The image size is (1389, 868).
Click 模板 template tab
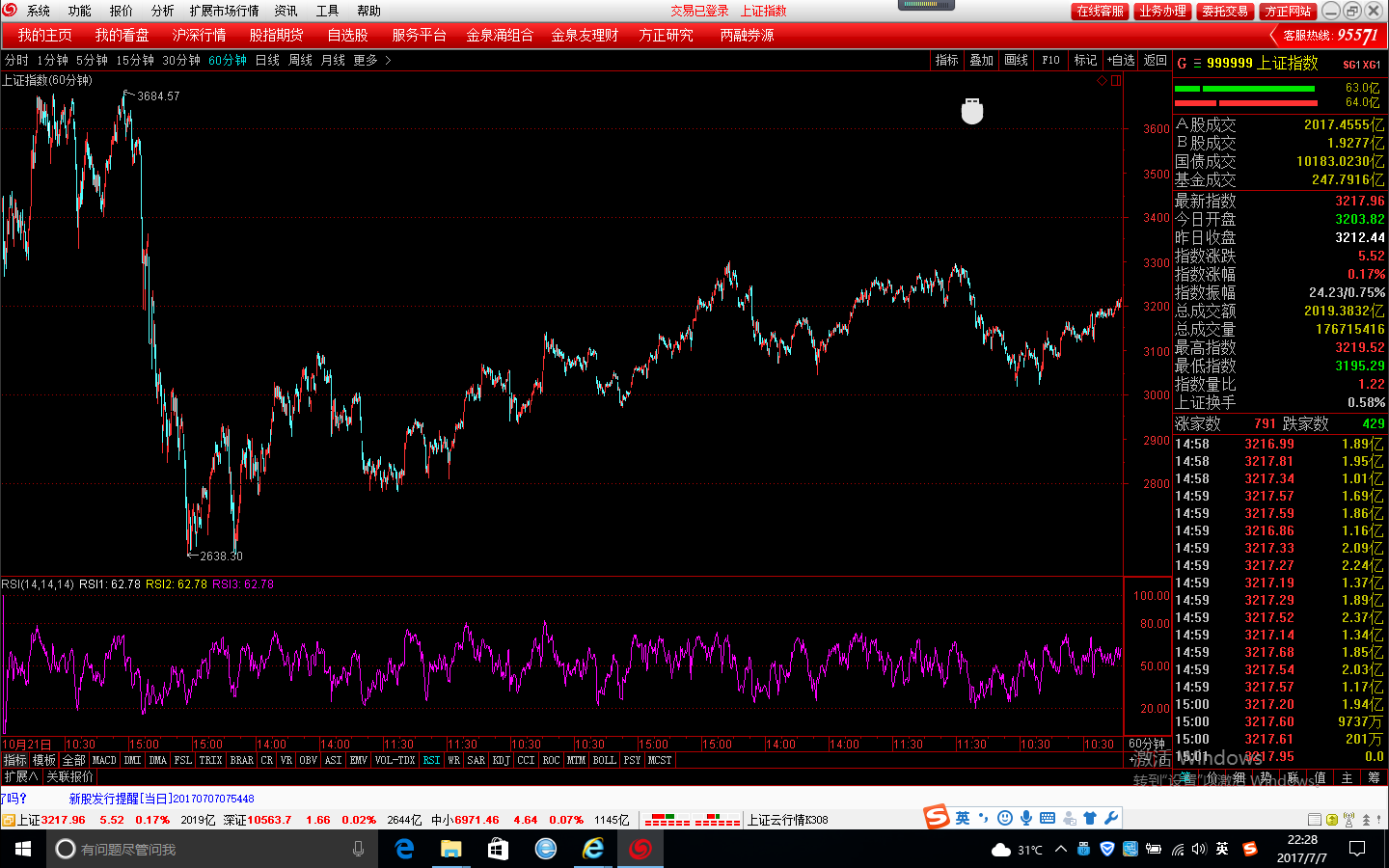[x=44, y=761]
